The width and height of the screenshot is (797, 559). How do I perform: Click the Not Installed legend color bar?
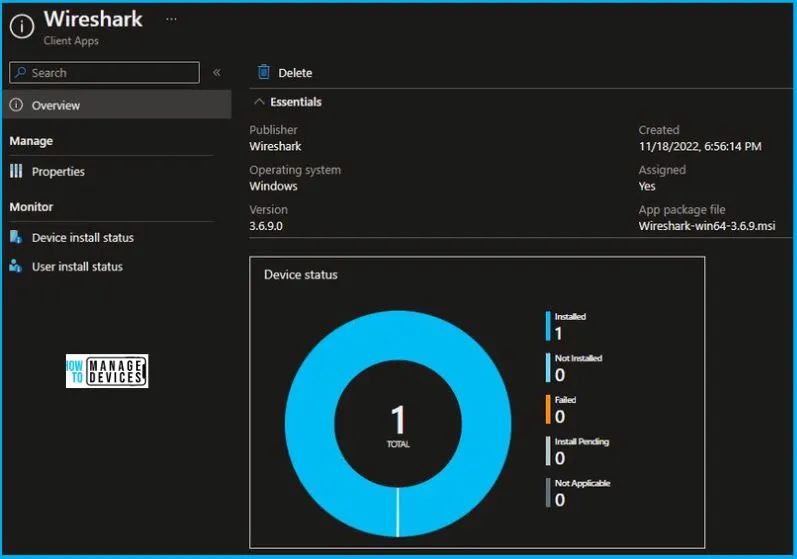pos(548,367)
